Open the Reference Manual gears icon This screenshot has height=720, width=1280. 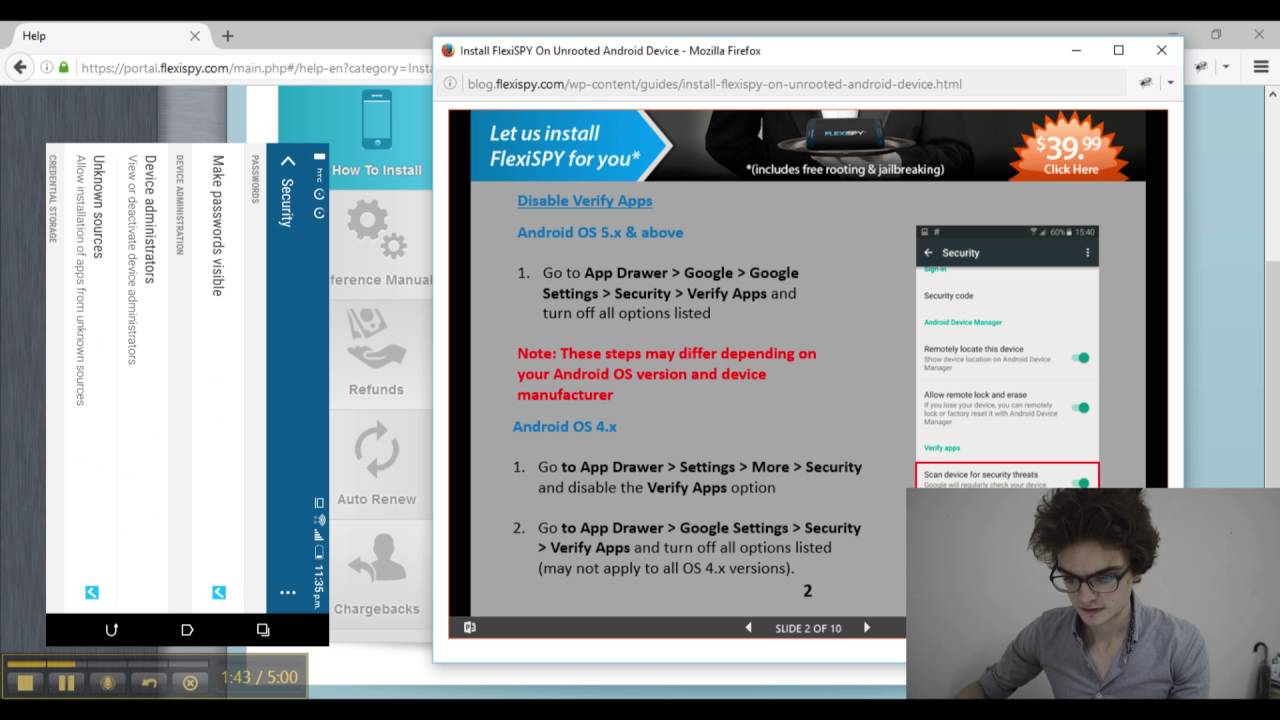point(377,230)
